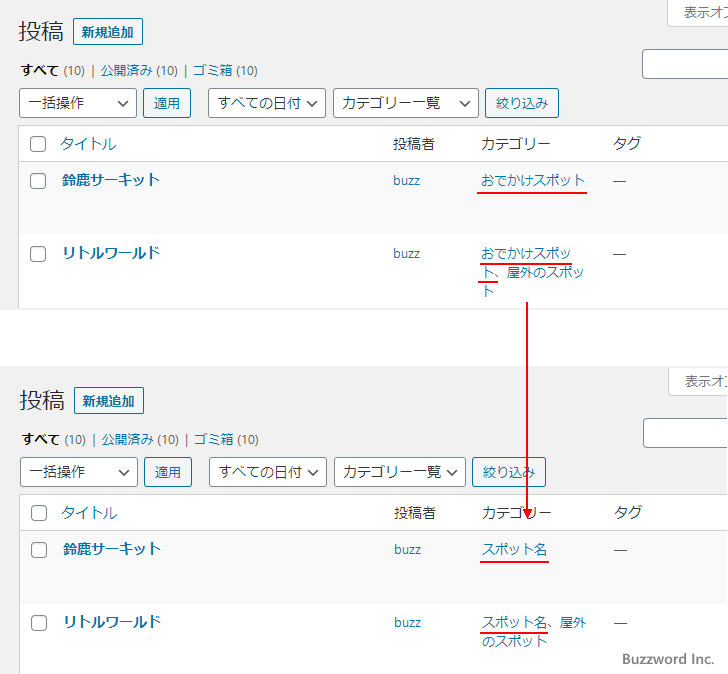This screenshot has height=674, width=728.
Task: Open the 鈴鹿サーキット post title in the lower list
Action: pos(112,549)
